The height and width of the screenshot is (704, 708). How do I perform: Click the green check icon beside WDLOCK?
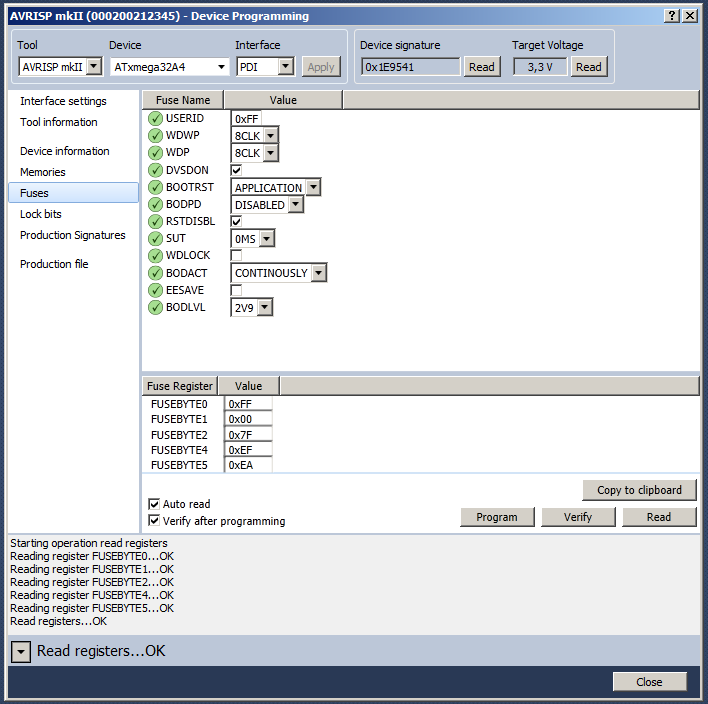155,256
